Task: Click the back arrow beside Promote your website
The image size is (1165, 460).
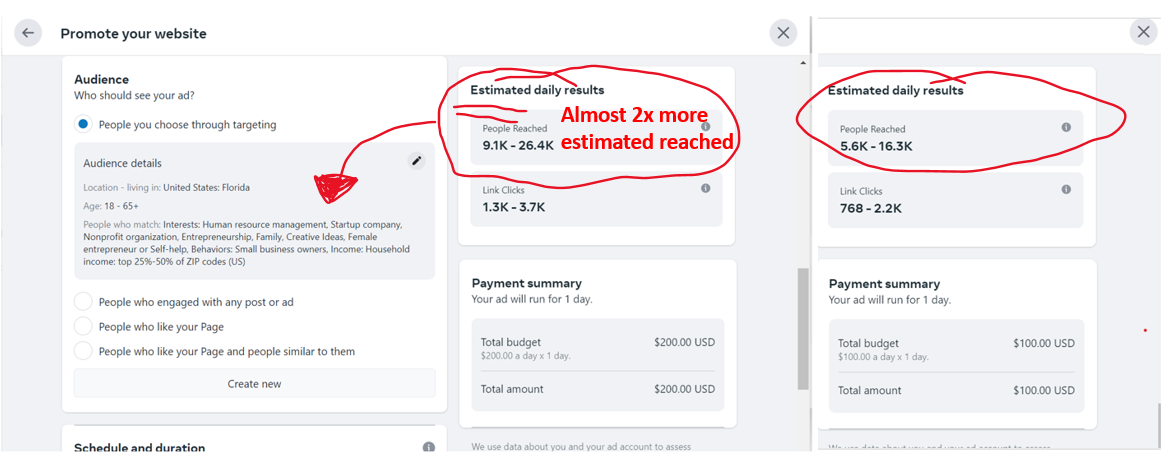Action: (28, 33)
